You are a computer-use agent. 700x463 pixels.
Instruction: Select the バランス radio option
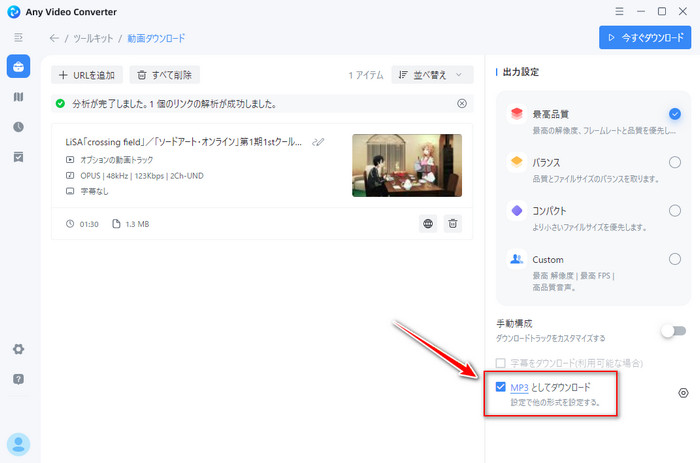(675, 162)
